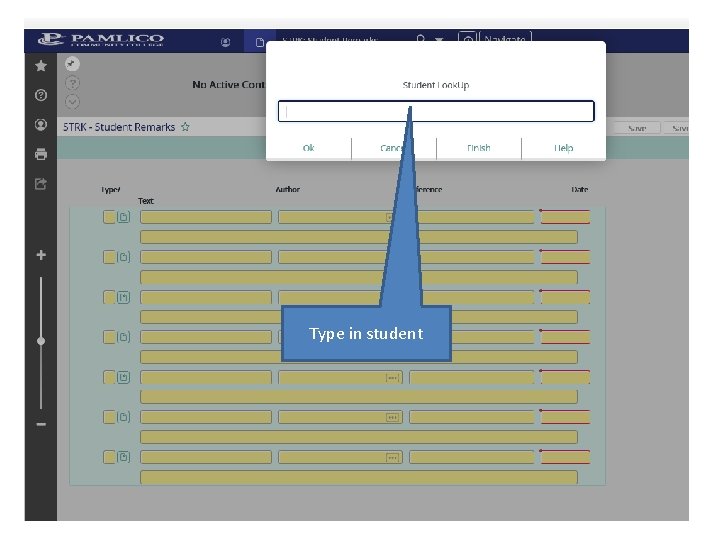Click the Author column header
This screenshot has height=540, width=720.
click(287, 189)
